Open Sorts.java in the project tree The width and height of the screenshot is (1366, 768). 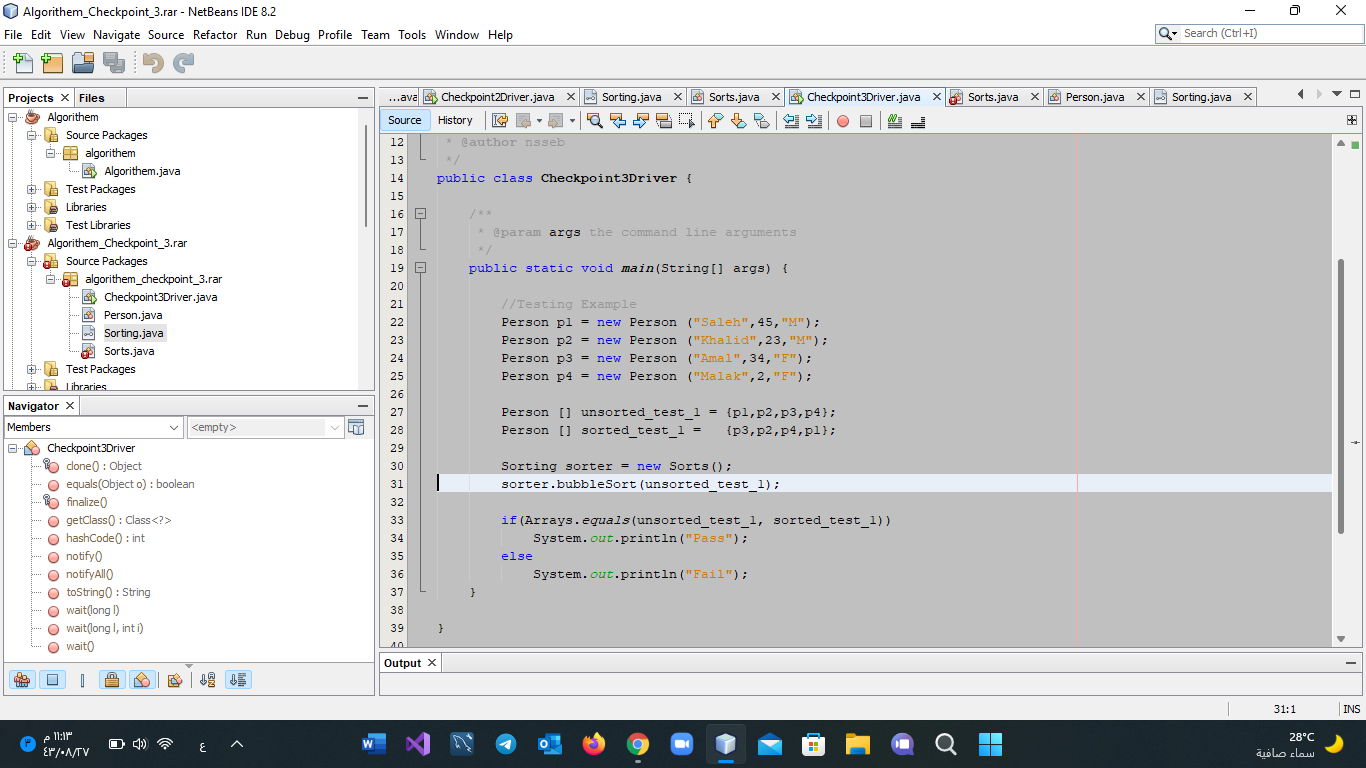[129, 351]
